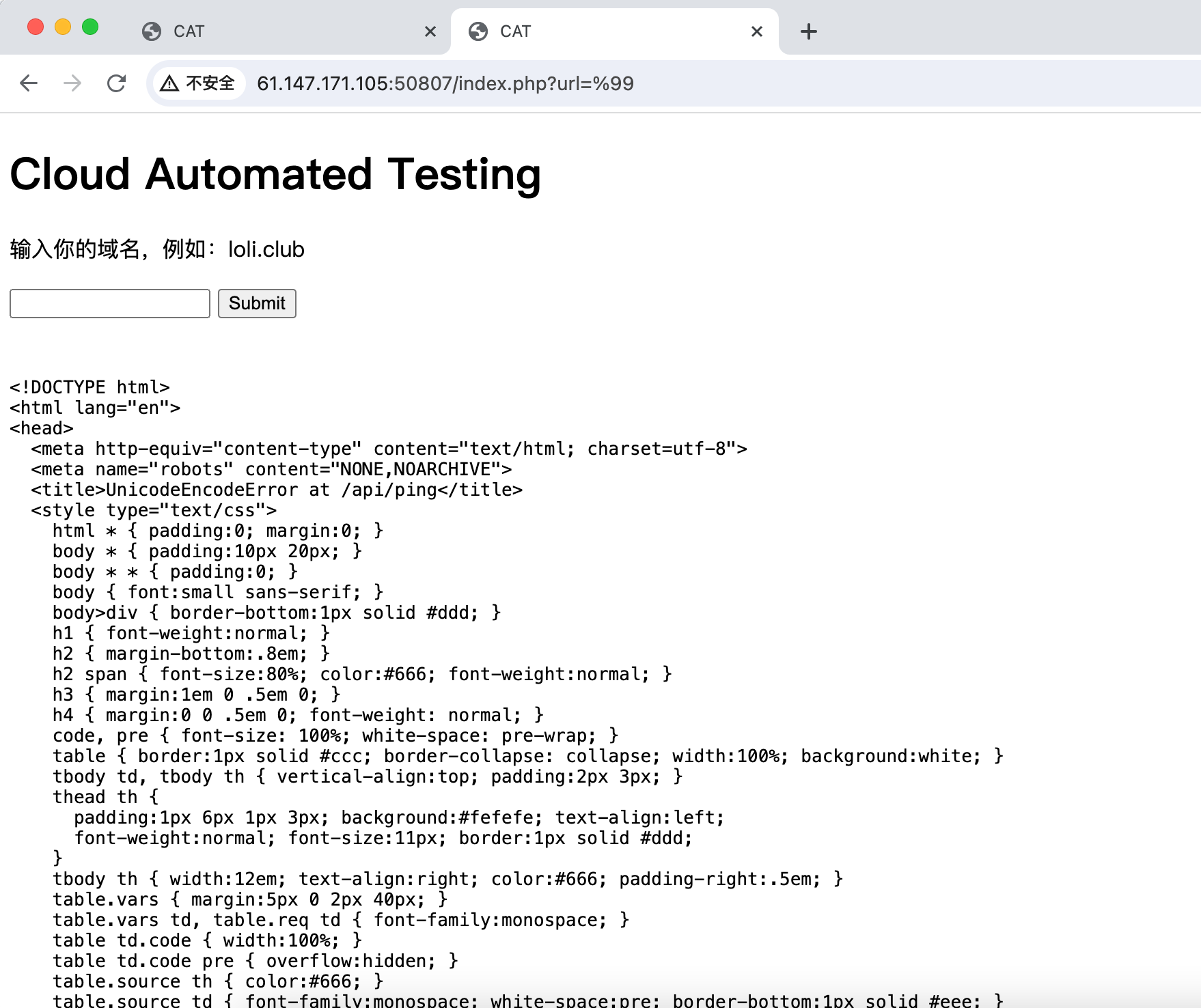
Task: Click the back navigation arrow
Action: [x=29, y=83]
